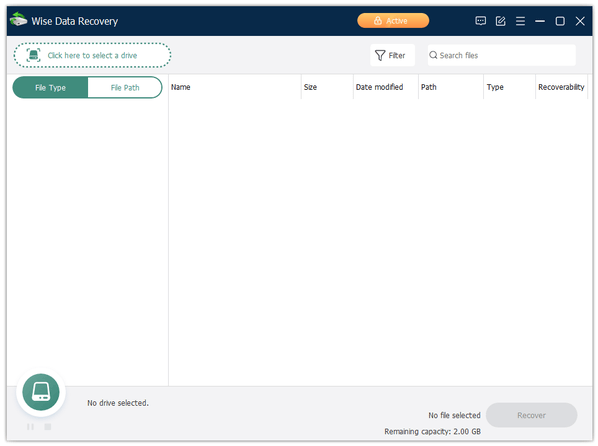
Task: Click the edit note icon in title bar
Action: click(x=500, y=21)
